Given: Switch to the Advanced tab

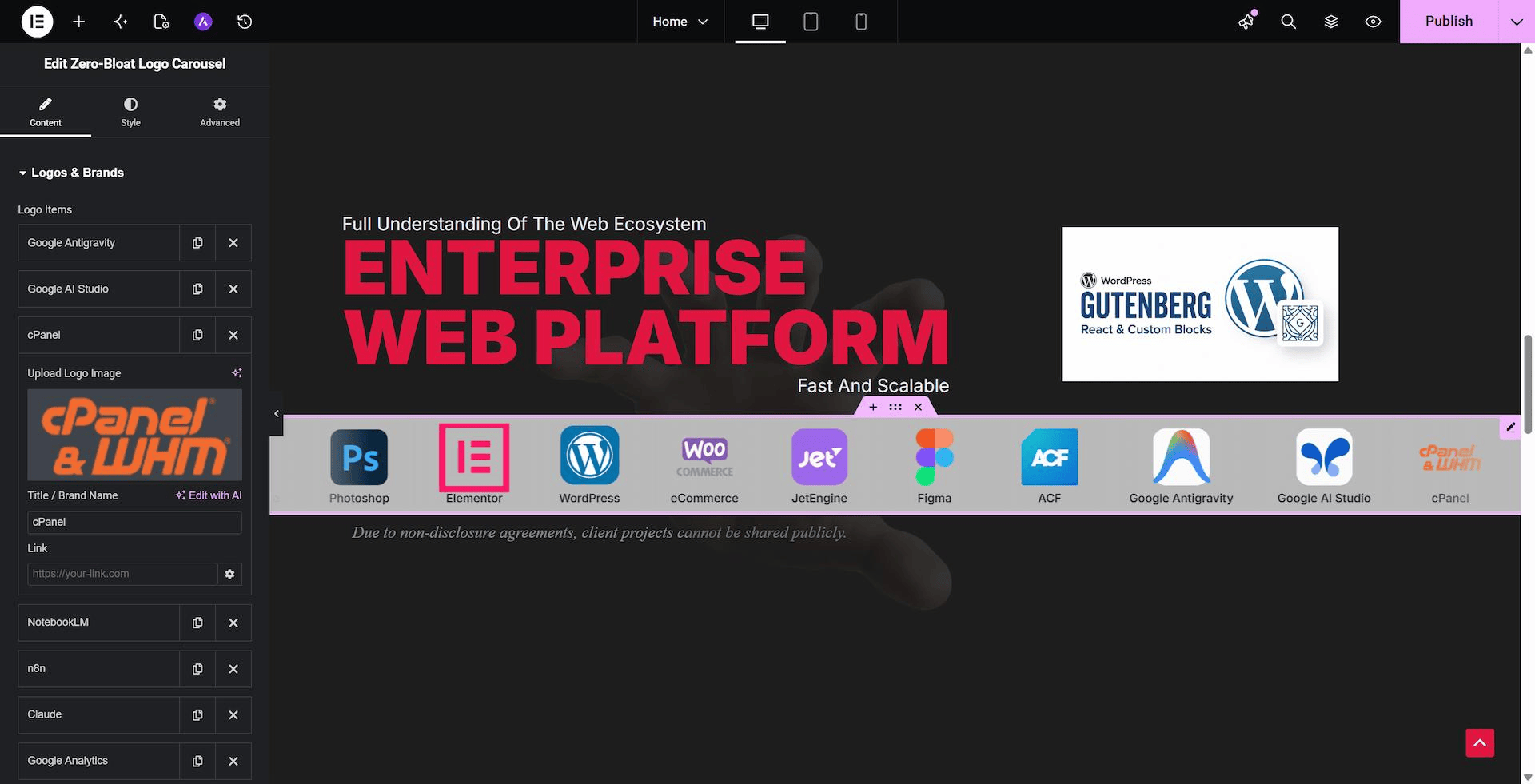Looking at the screenshot, I should 220,112.
